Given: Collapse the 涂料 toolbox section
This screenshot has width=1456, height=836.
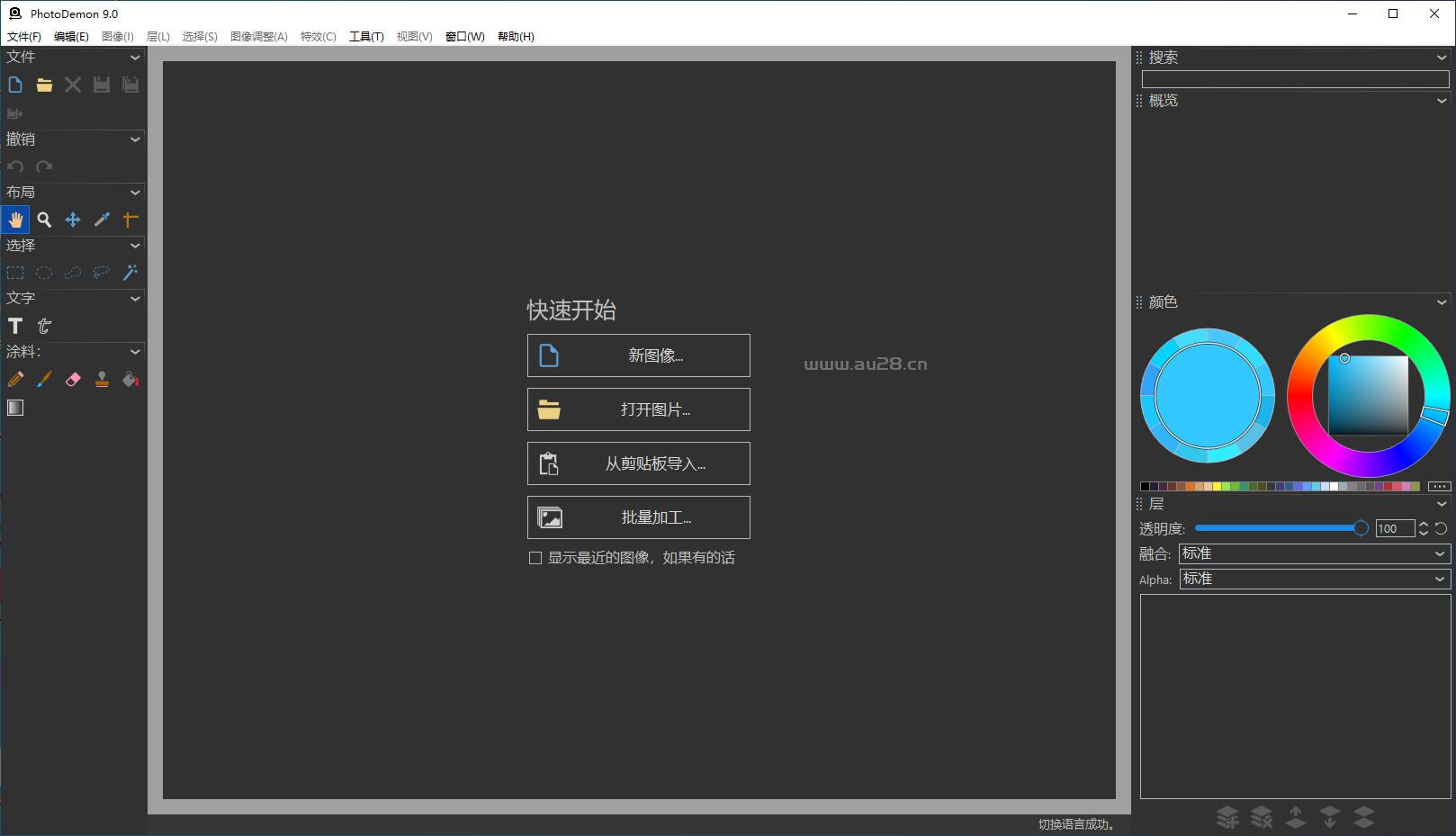Looking at the screenshot, I should click(135, 352).
